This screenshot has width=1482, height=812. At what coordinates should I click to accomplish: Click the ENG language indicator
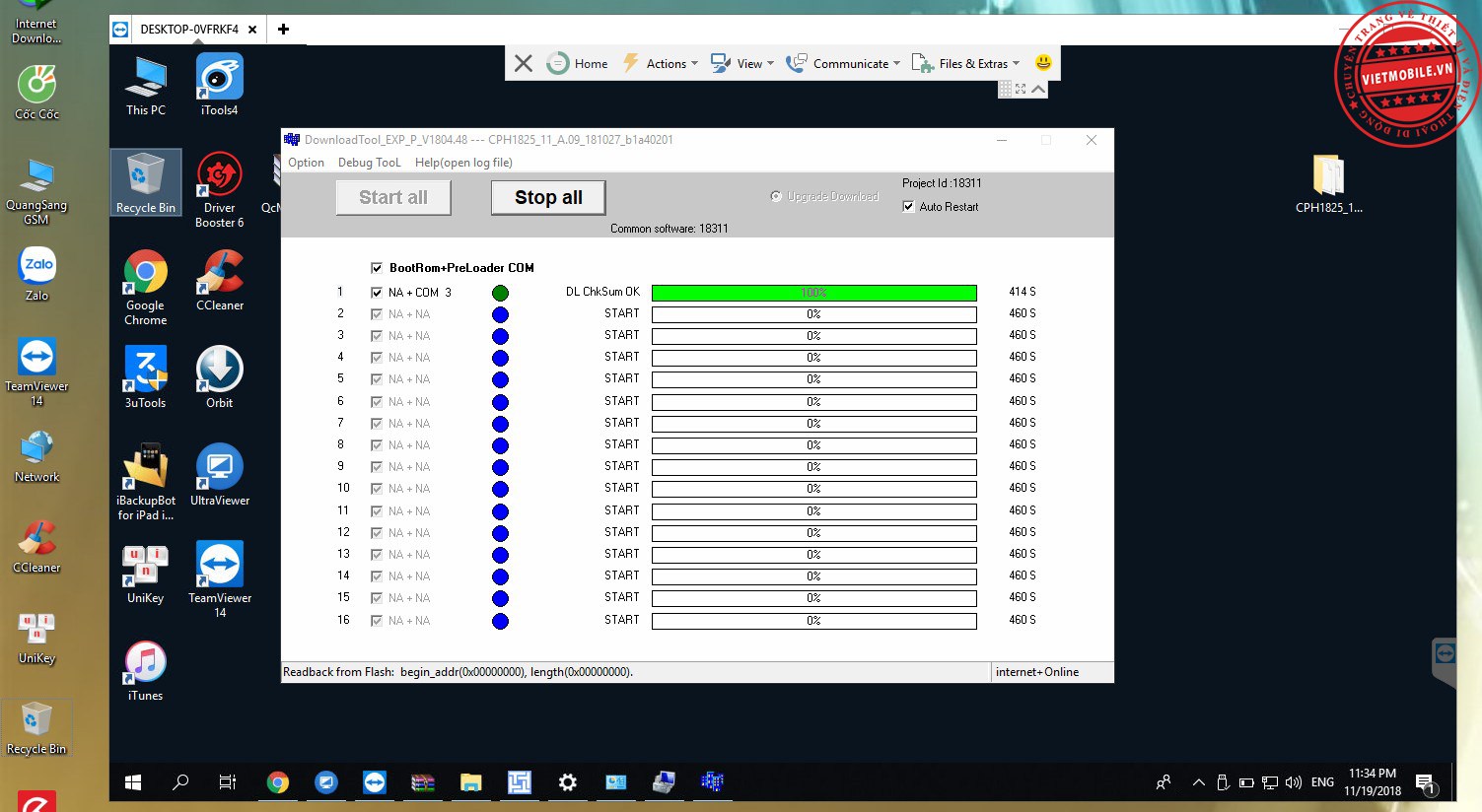pos(1322,782)
